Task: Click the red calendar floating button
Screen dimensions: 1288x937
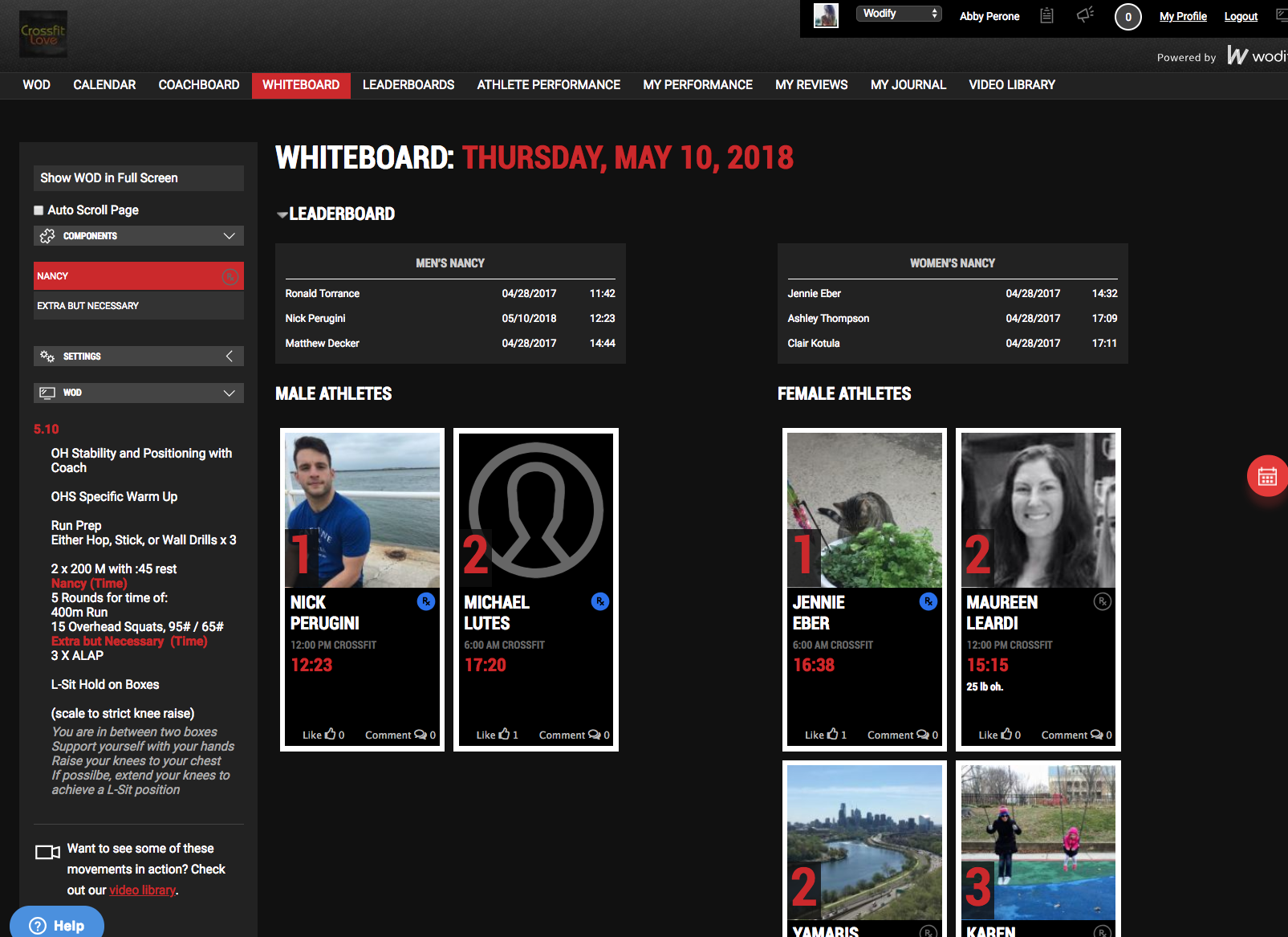Action: 1268,476
